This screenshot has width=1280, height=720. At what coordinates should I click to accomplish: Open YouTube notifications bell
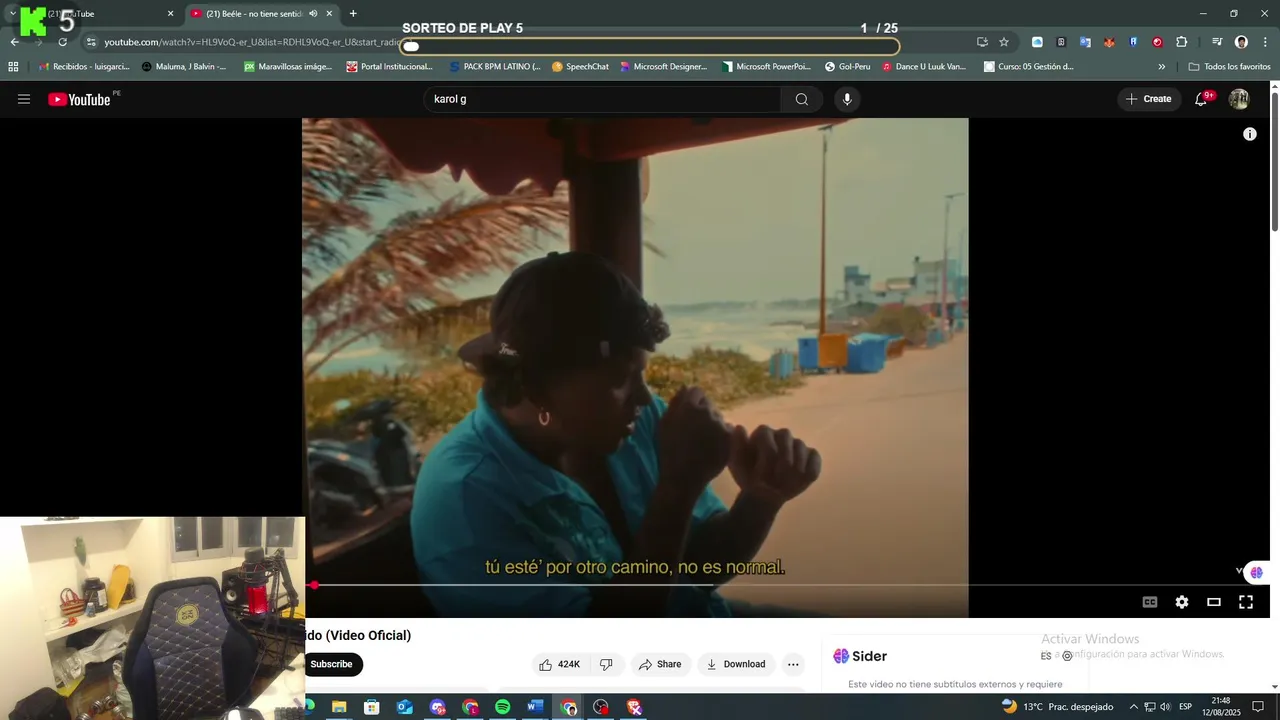click(1202, 99)
